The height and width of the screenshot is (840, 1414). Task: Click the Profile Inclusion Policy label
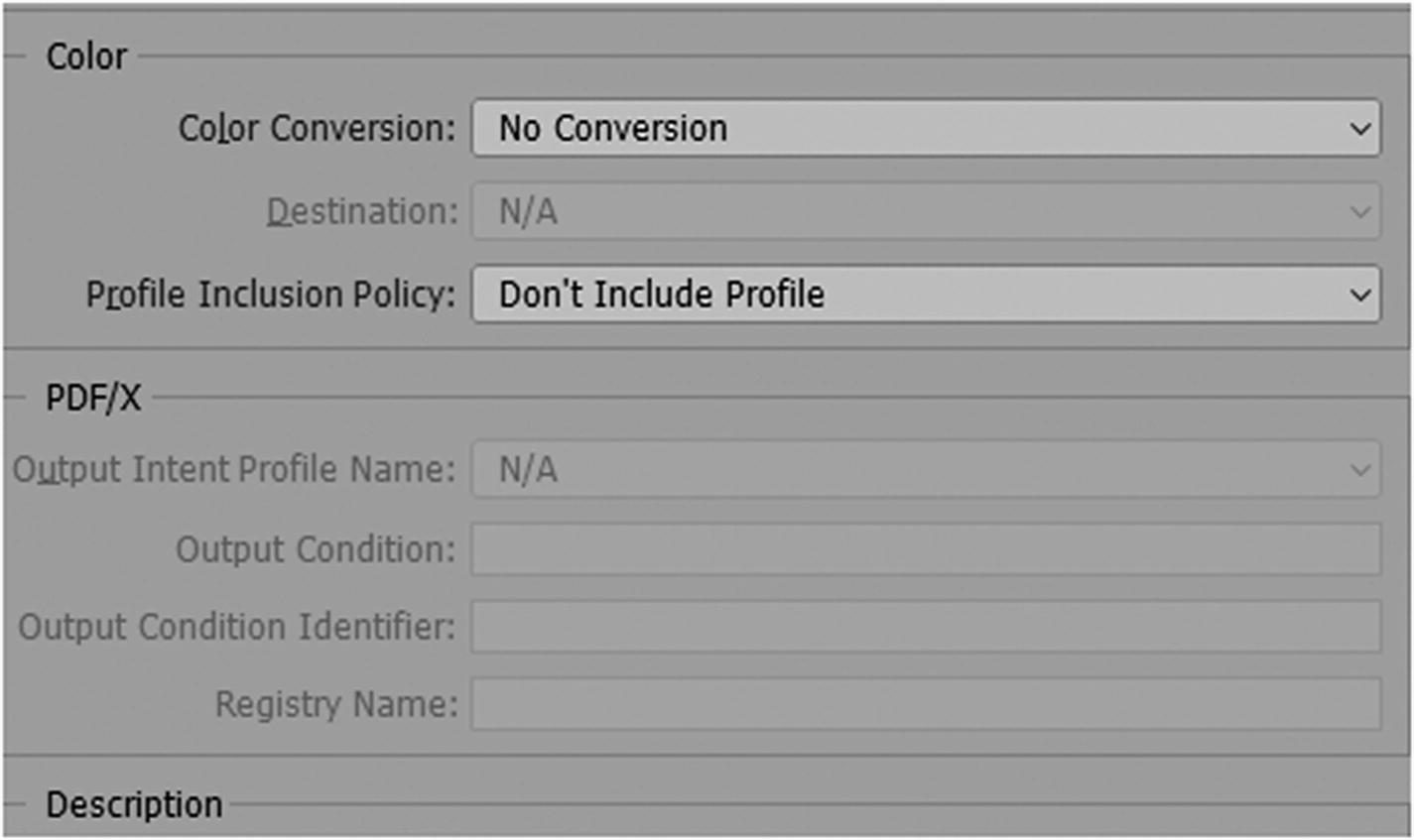pos(270,296)
